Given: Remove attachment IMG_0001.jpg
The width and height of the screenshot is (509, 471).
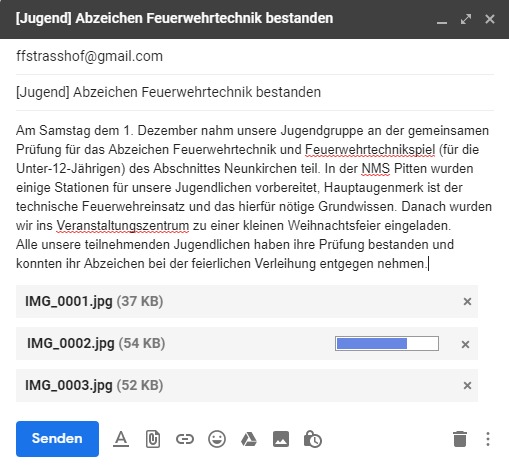Looking at the screenshot, I should pyautogui.click(x=467, y=301).
